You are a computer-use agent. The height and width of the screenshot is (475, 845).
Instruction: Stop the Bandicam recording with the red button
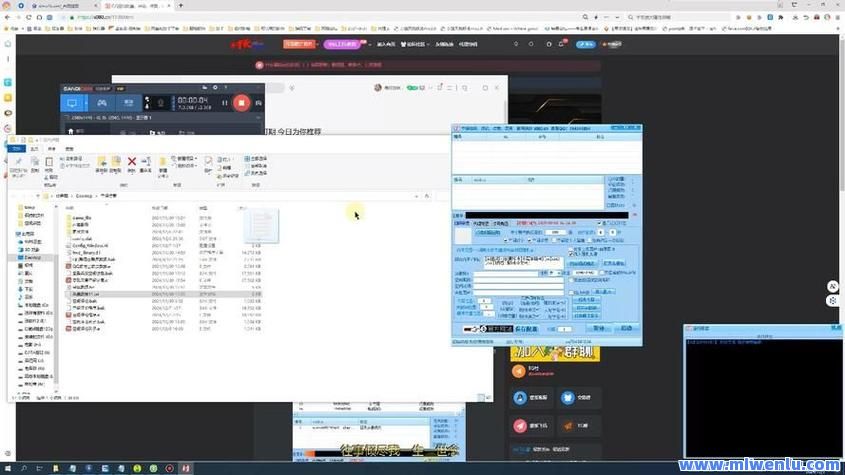pyautogui.click(x=241, y=102)
